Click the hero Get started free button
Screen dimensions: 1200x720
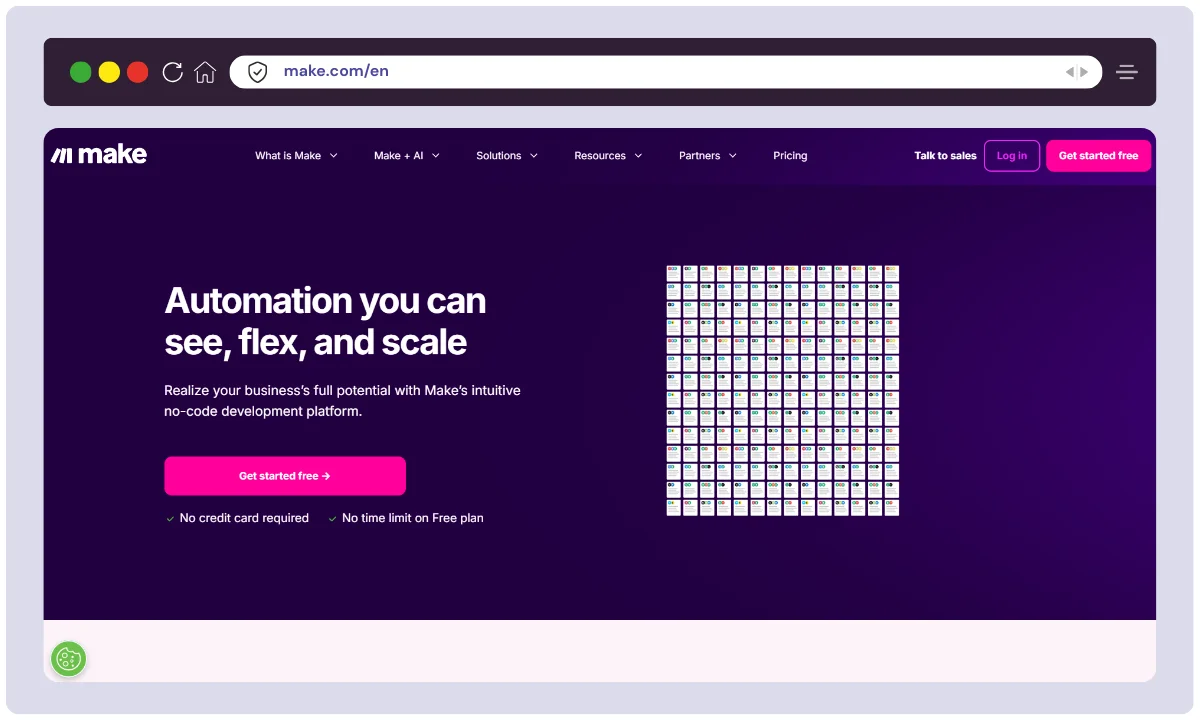[x=285, y=476]
